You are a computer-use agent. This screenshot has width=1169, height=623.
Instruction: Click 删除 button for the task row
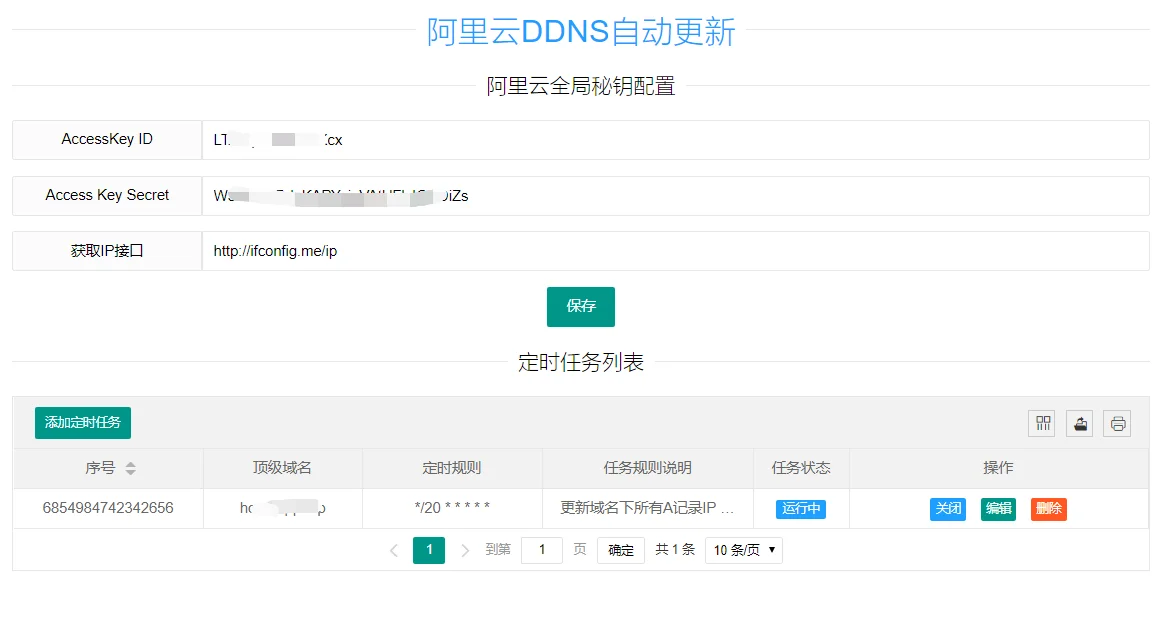point(1048,508)
